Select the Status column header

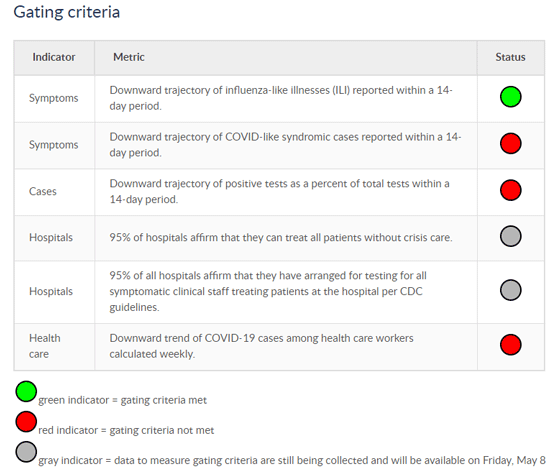coord(510,57)
